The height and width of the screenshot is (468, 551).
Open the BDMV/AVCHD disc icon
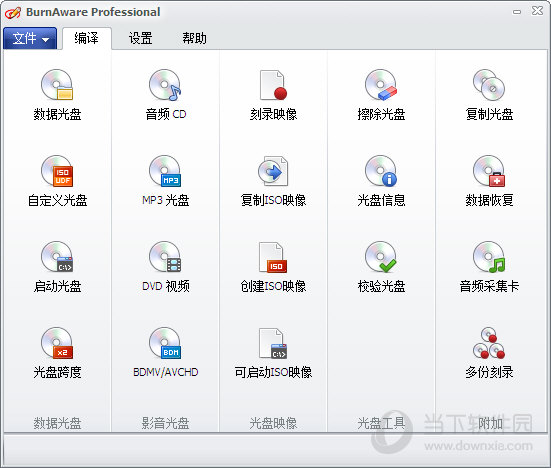click(165, 343)
